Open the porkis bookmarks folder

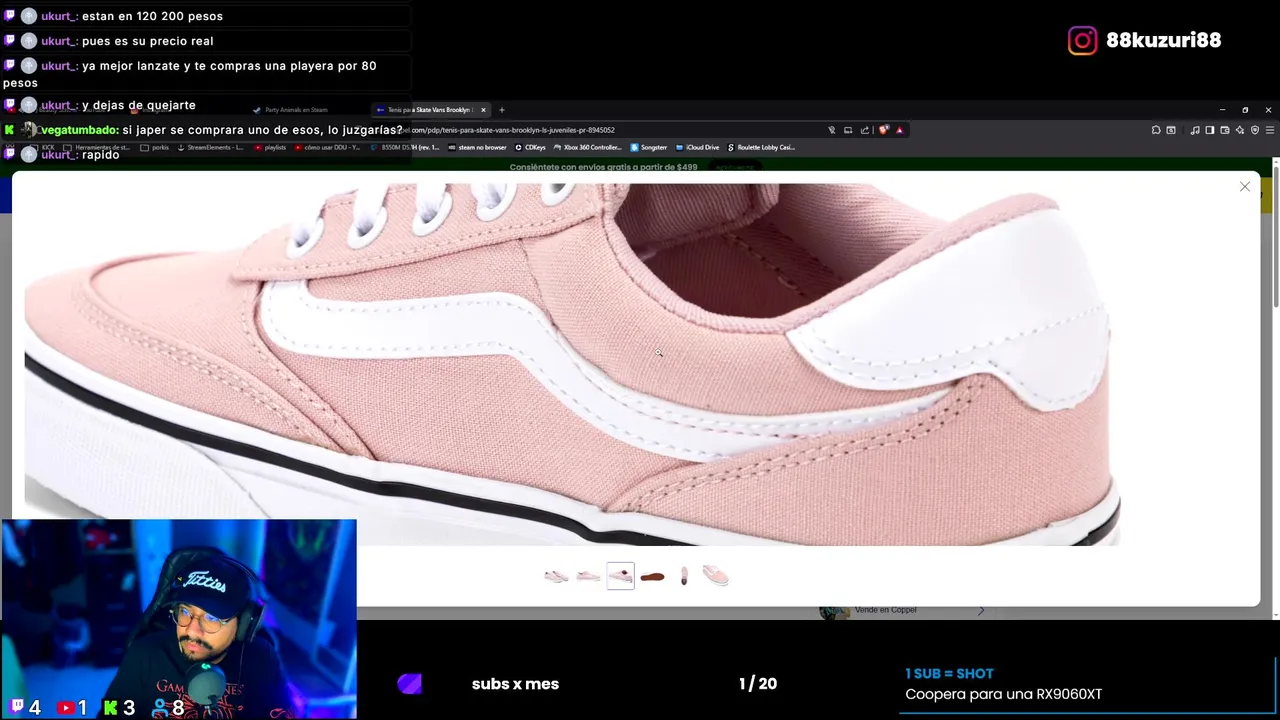click(154, 148)
